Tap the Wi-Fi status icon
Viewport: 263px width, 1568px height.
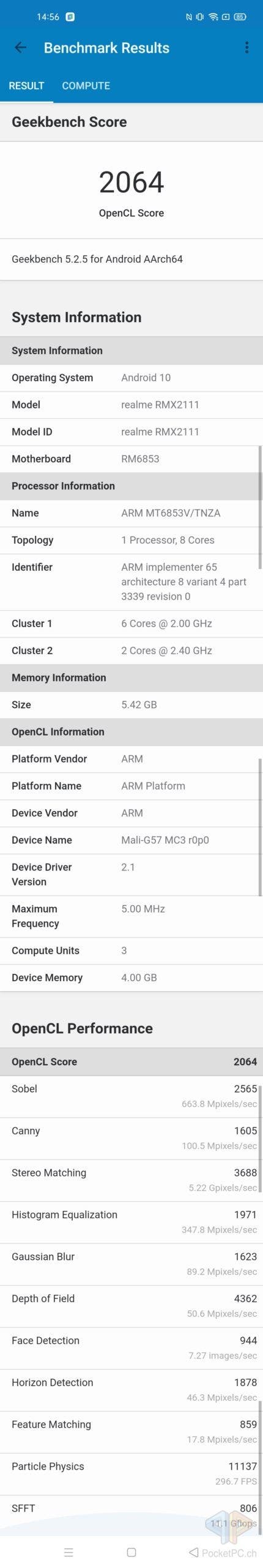click(213, 17)
